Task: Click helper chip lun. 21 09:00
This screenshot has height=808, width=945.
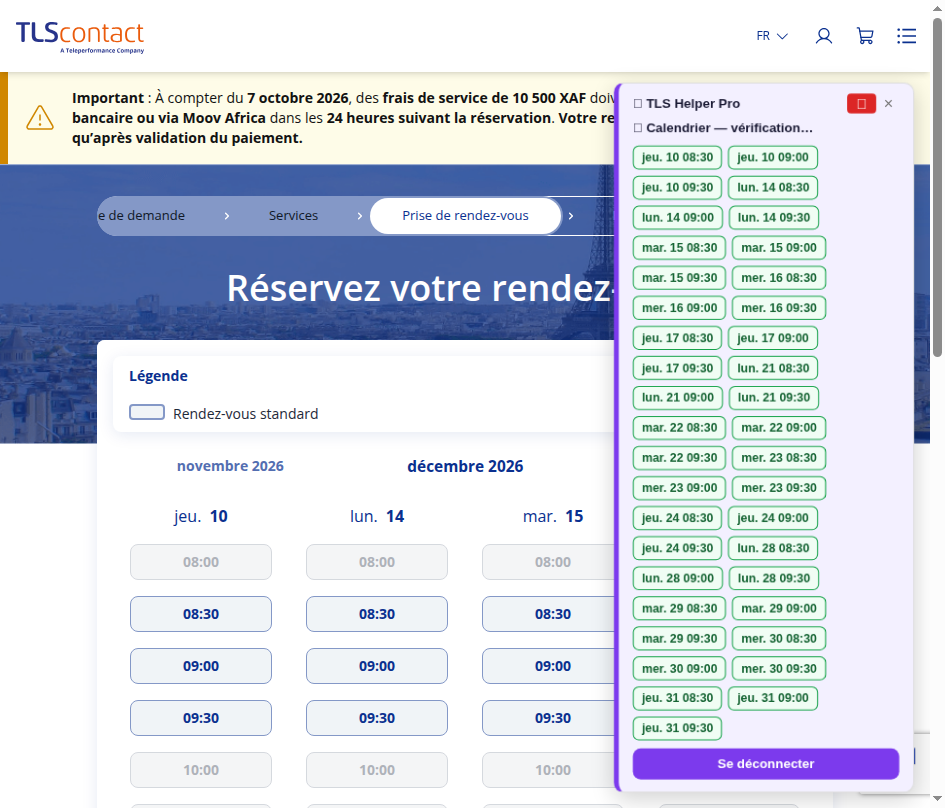Action: 677,398
